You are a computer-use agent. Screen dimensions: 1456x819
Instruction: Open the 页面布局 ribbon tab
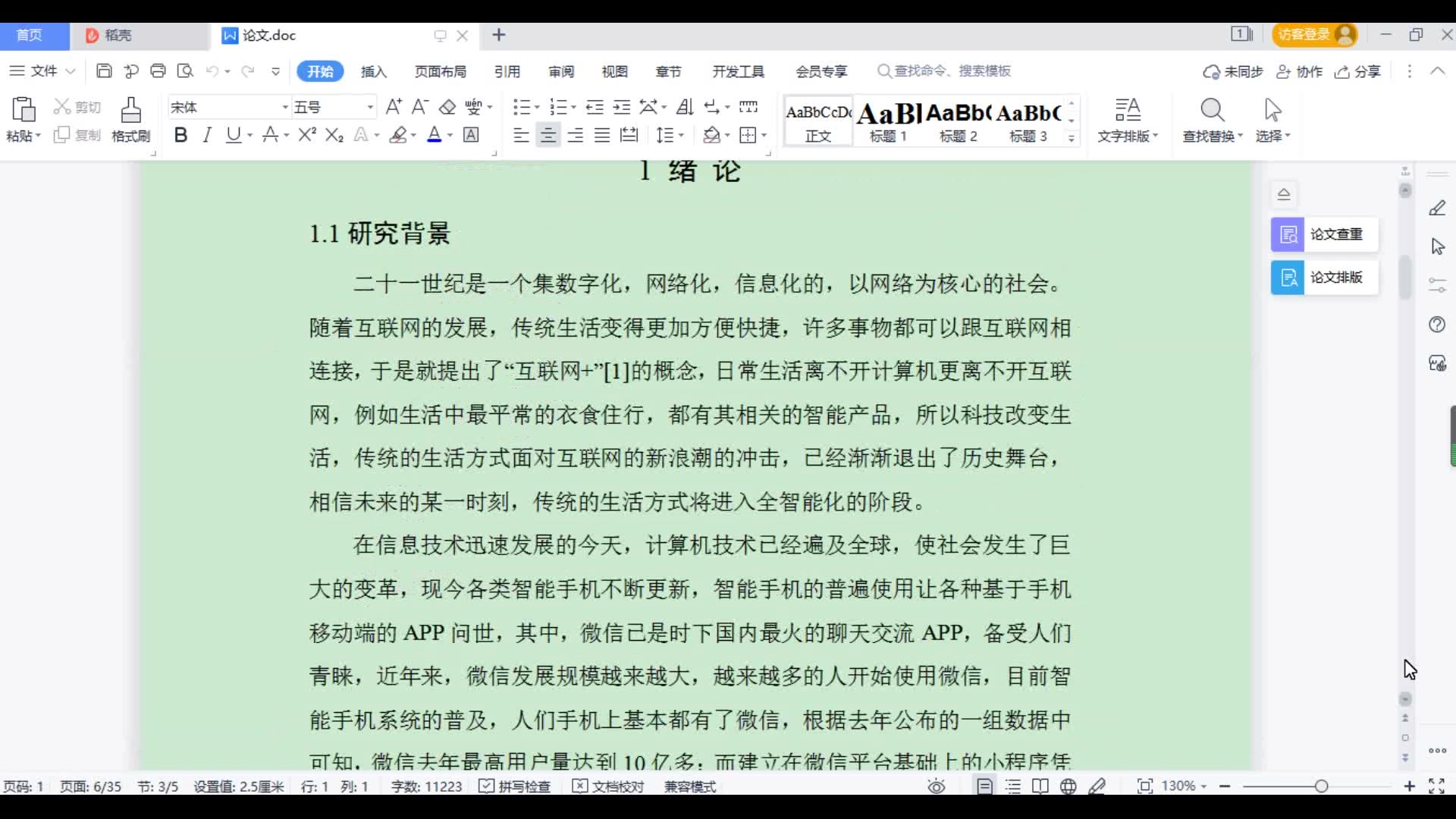(x=440, y=71)
